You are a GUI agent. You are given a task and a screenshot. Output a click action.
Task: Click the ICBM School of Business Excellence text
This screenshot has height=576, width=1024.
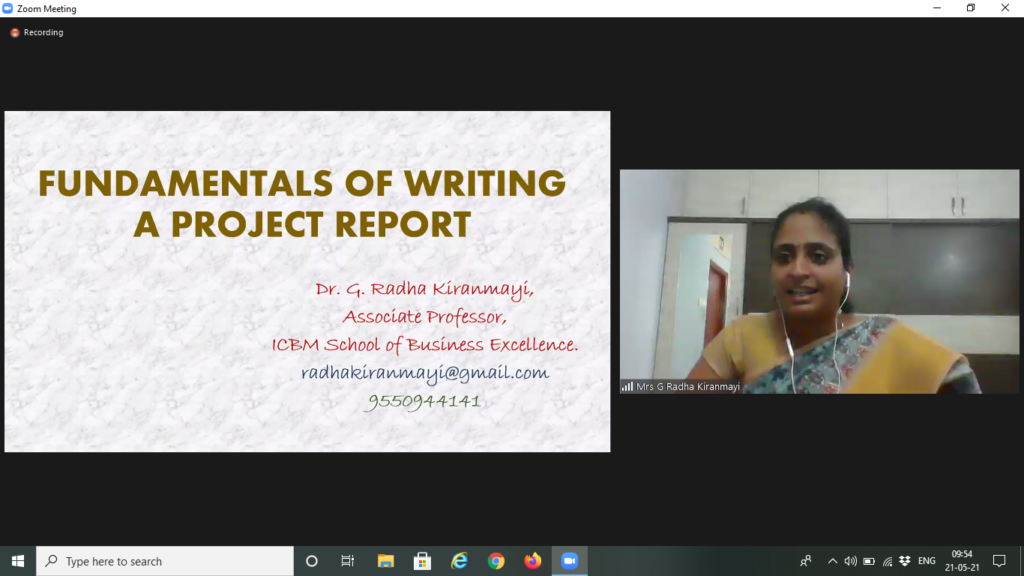click(424, 345)
